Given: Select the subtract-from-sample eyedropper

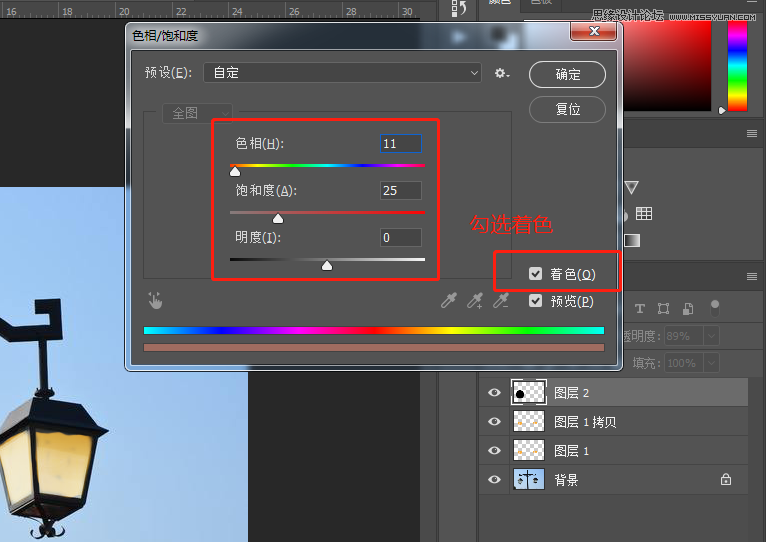Looking at the screenshot, I should [x=501, y=300].
